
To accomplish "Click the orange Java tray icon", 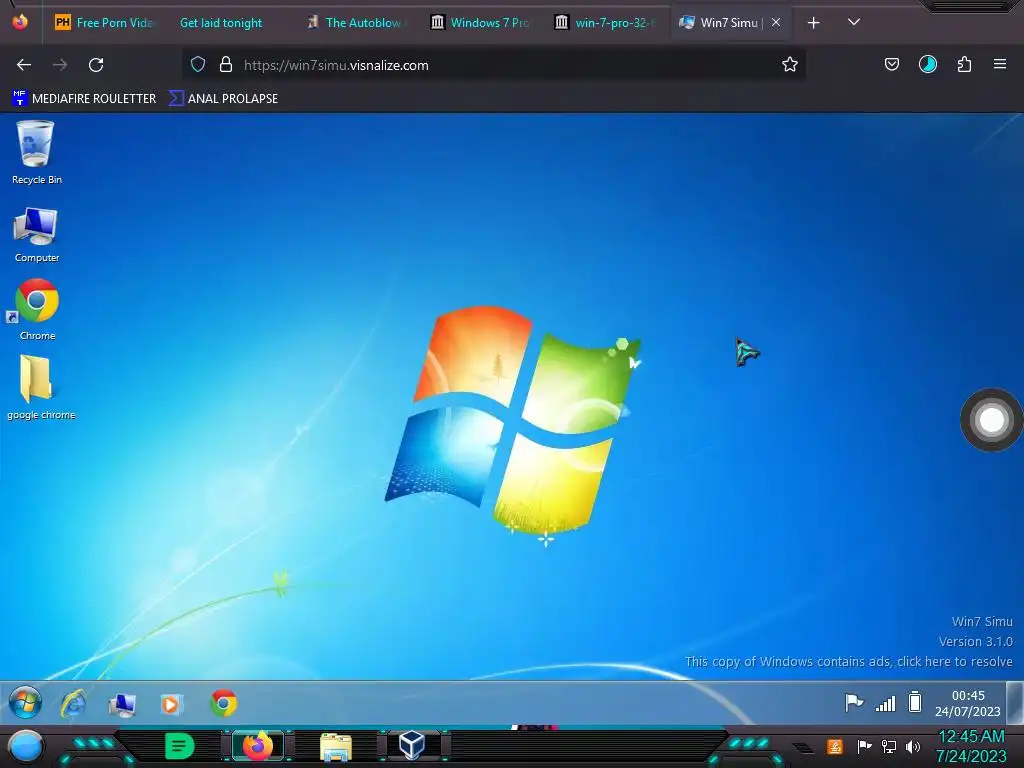I will click(835, 746).
